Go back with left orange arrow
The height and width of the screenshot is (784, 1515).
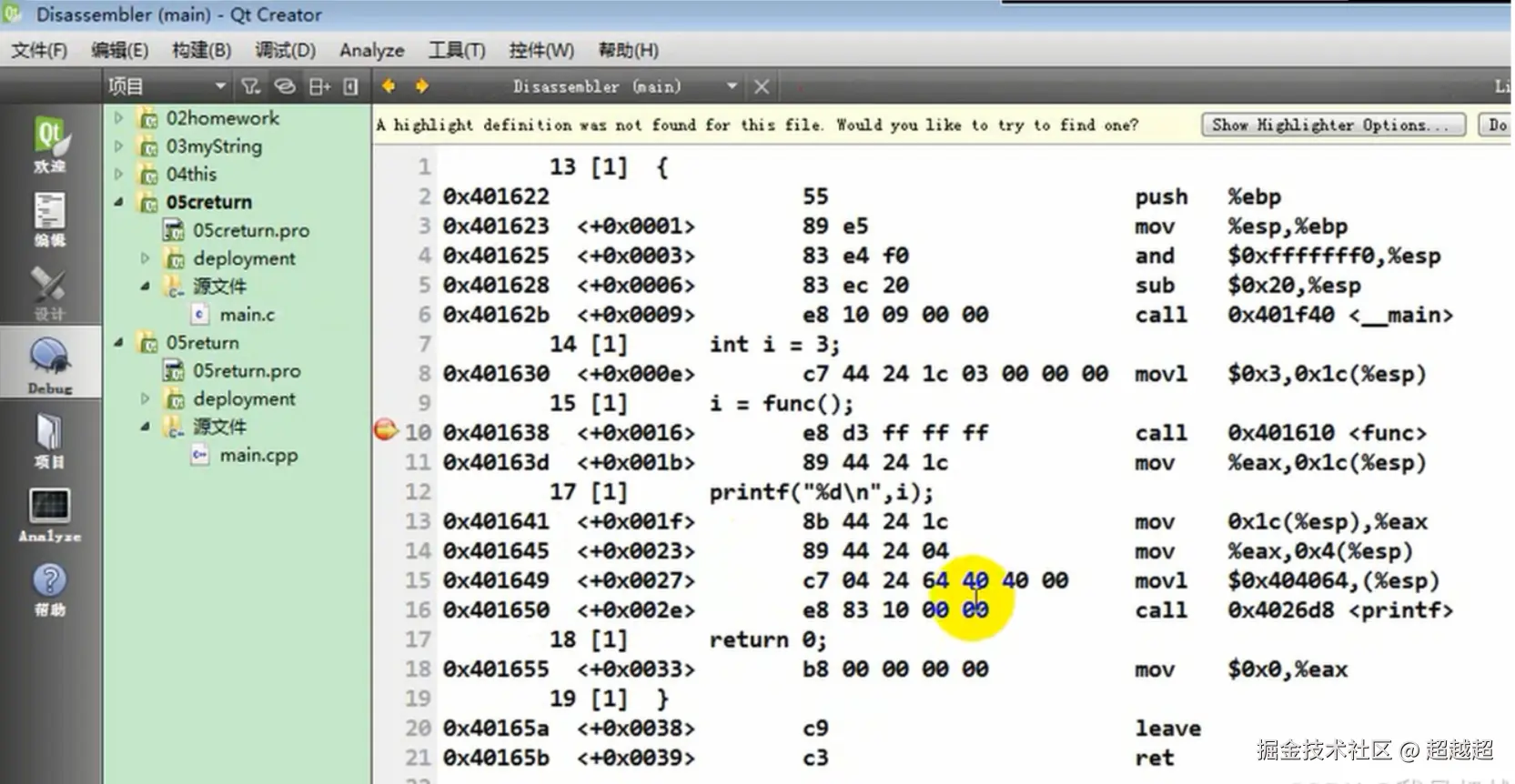coord(389,85)
